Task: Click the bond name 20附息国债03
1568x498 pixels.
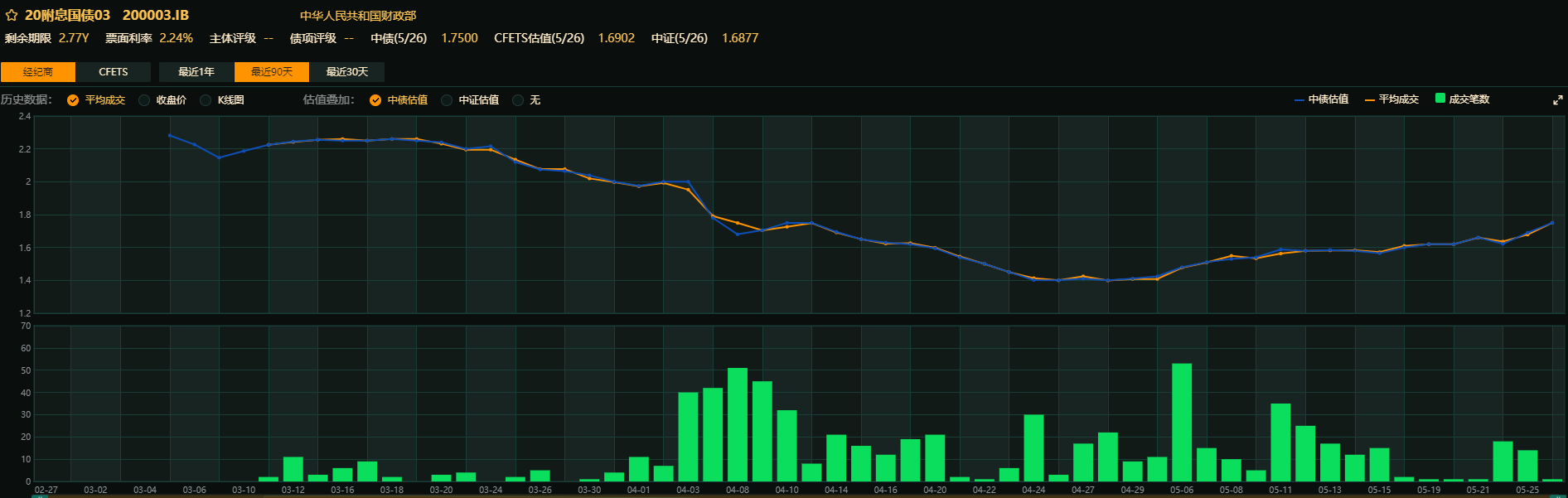Action: 67,16
